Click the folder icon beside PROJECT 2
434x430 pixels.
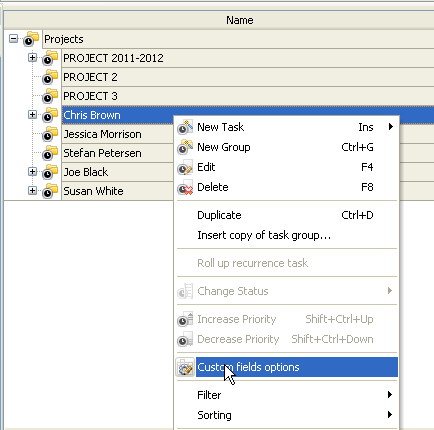click(x=50, y=77)
